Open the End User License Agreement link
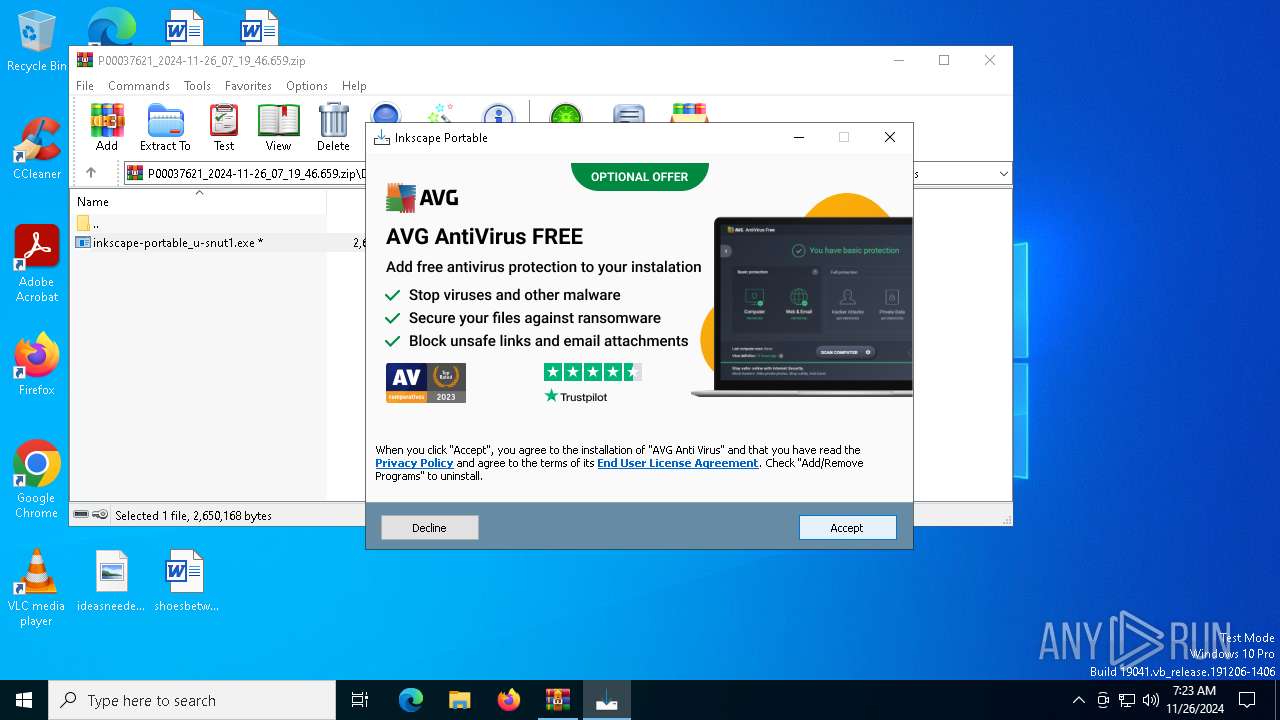Screen dimensions: 1280x720 [x=678, y=463]
